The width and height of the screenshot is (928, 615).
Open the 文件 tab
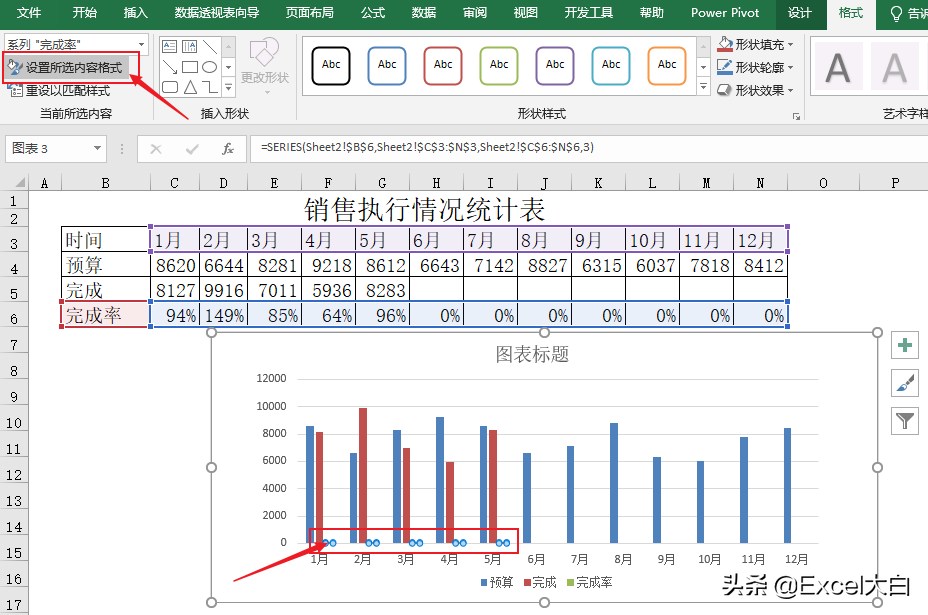click(x=29, y=12)
